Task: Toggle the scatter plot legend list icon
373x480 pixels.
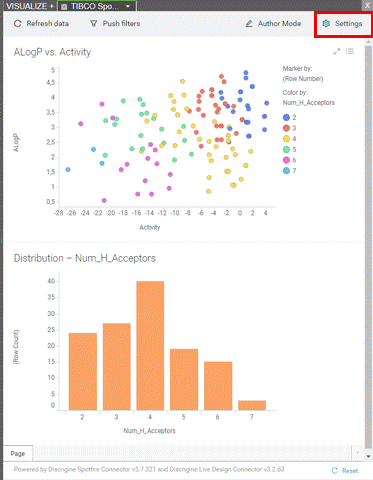Action: pos(349,51)
